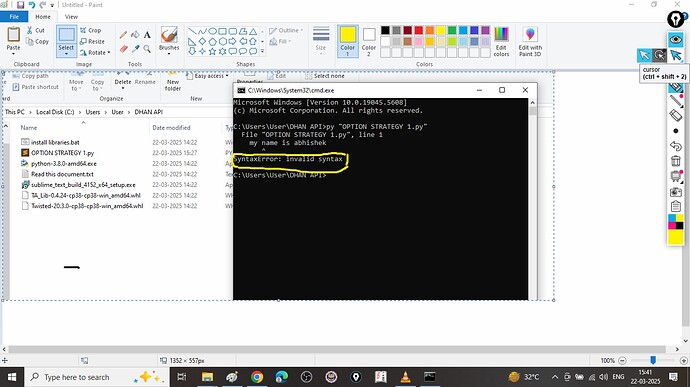
Task: Click the overlay yellow color swatch
Action: point(675,237)
